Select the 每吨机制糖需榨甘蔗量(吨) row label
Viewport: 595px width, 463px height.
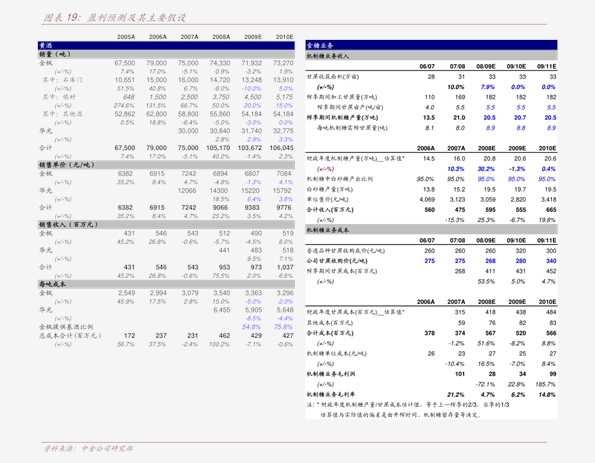click(x=353, y=128)
